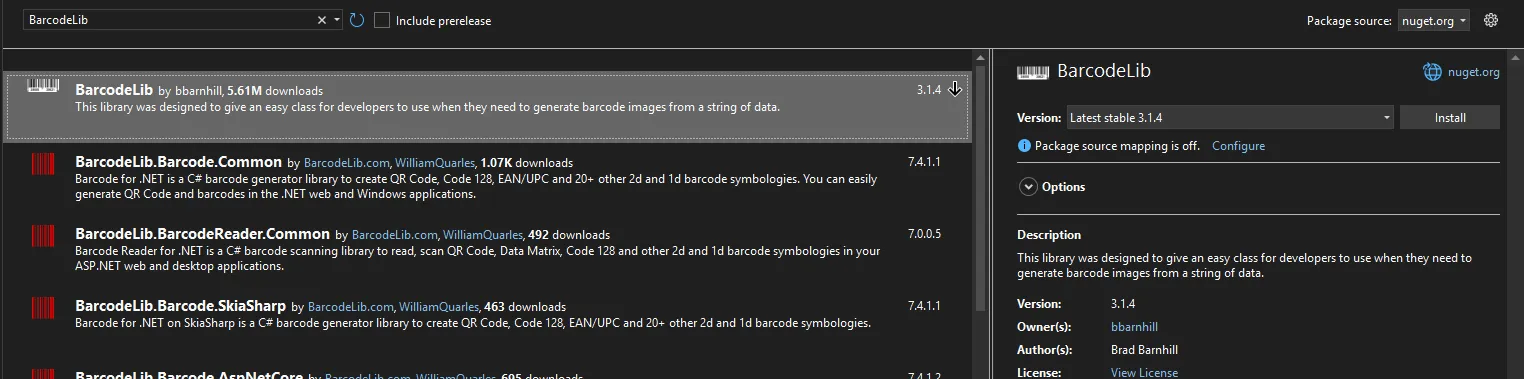The height and width of the screenshot is (379, 1524).
Task: Open the Version Latest stable 3.1.4 dropdown
Action: [1229, 118]
